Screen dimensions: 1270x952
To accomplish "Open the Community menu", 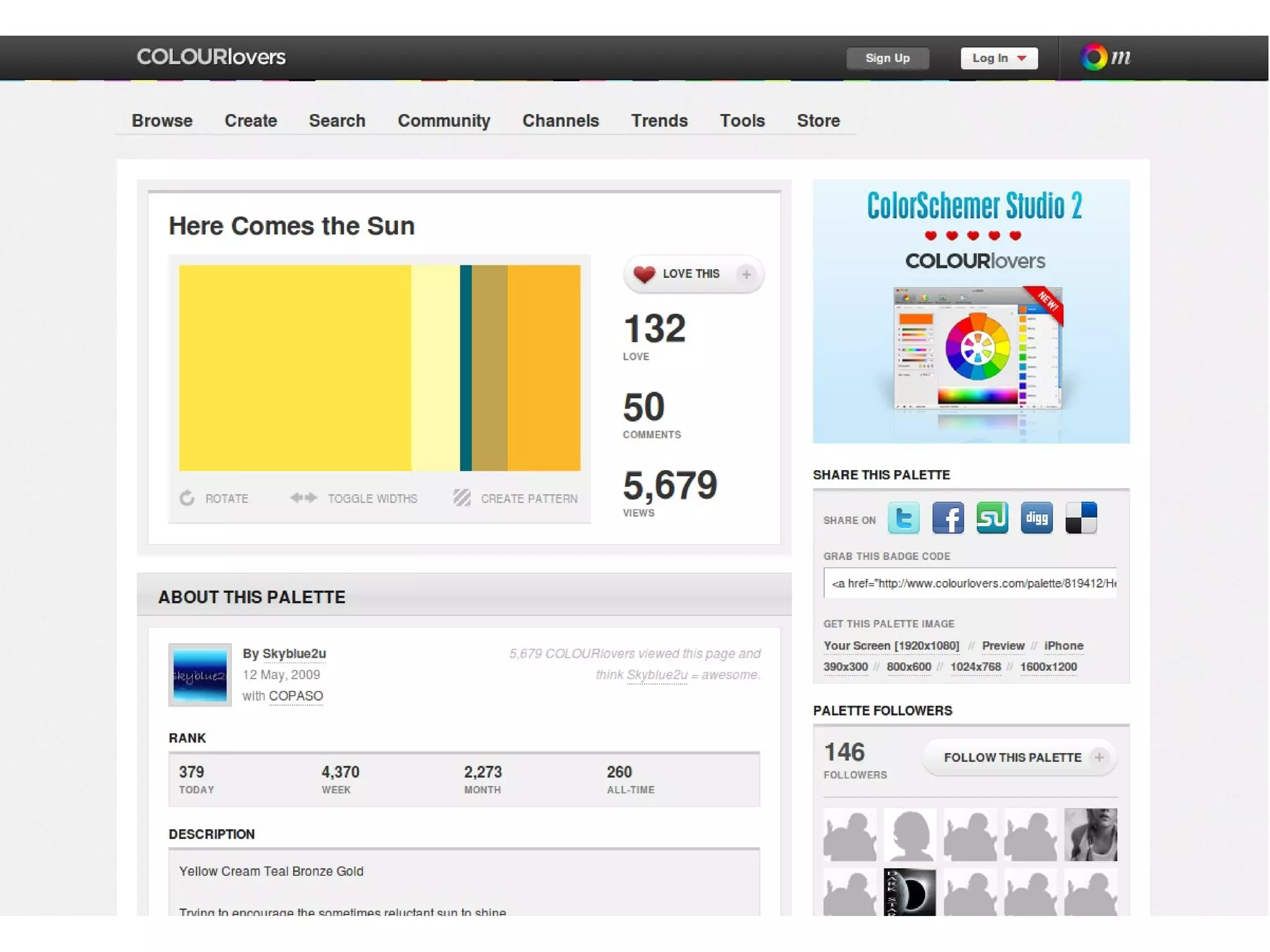I will coord(443,120).
